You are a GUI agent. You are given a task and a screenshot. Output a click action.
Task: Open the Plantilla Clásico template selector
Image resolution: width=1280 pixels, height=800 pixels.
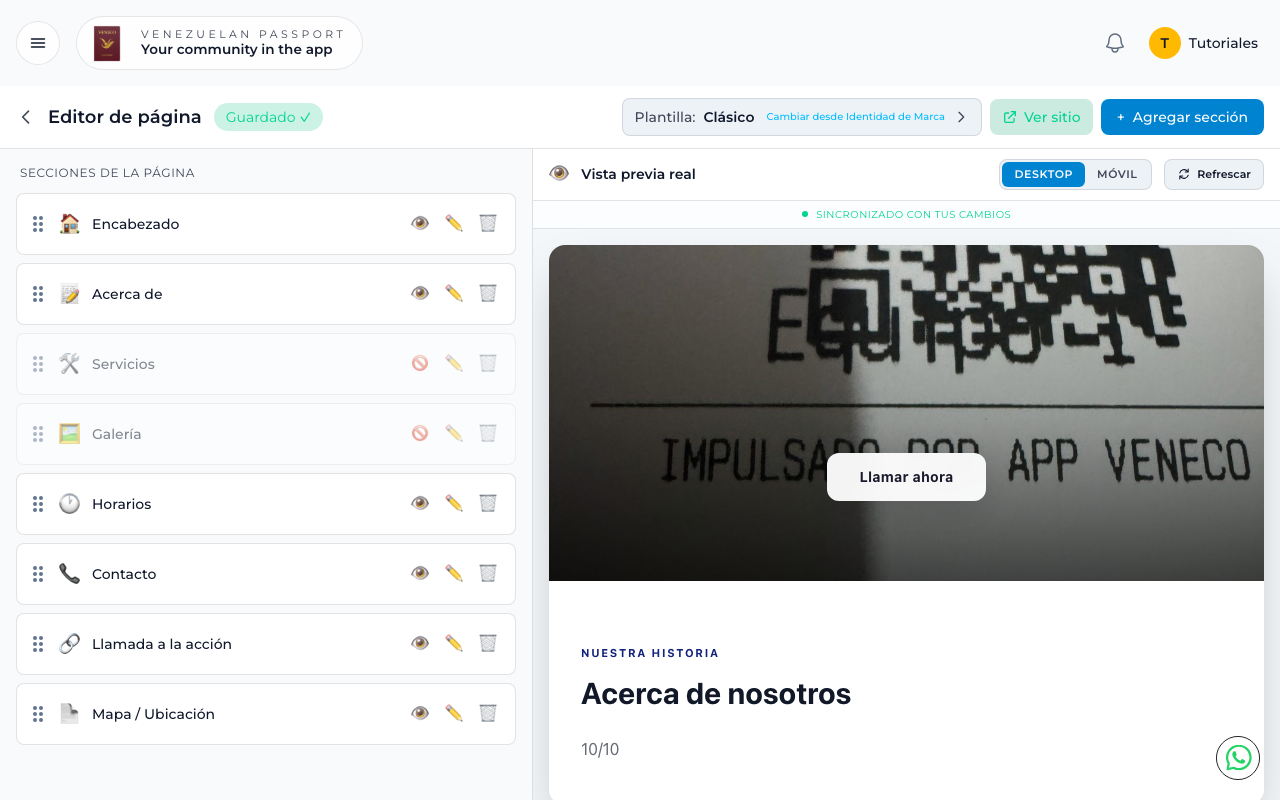[x=802, y=117]
